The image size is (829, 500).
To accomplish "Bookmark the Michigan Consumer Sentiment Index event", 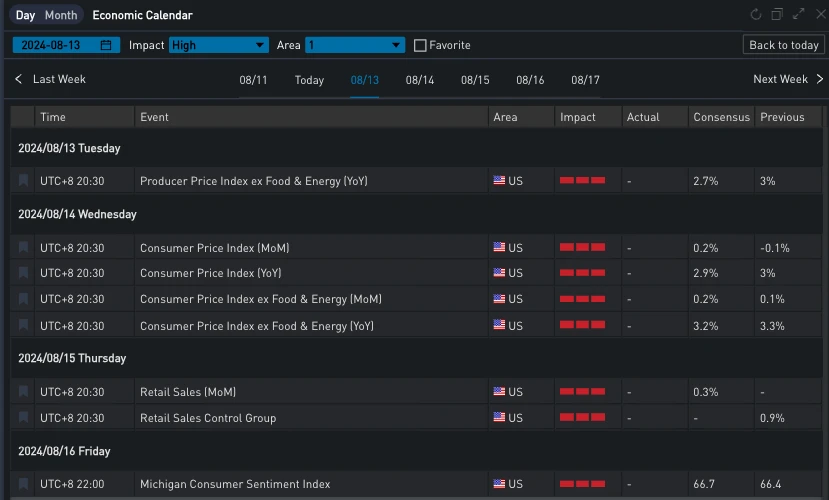I will [x=24, y=484].
